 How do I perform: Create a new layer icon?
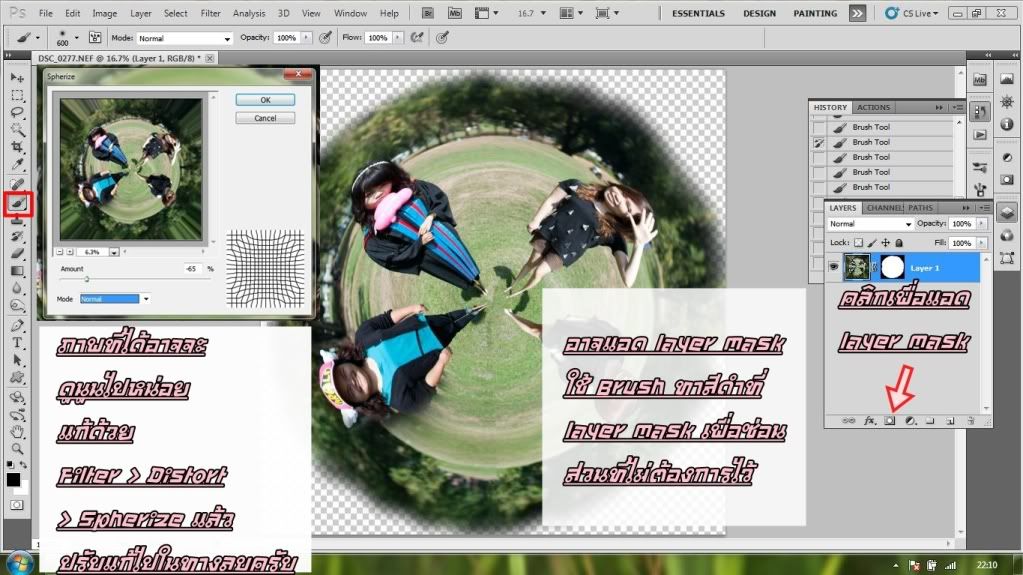click(951, 421)
